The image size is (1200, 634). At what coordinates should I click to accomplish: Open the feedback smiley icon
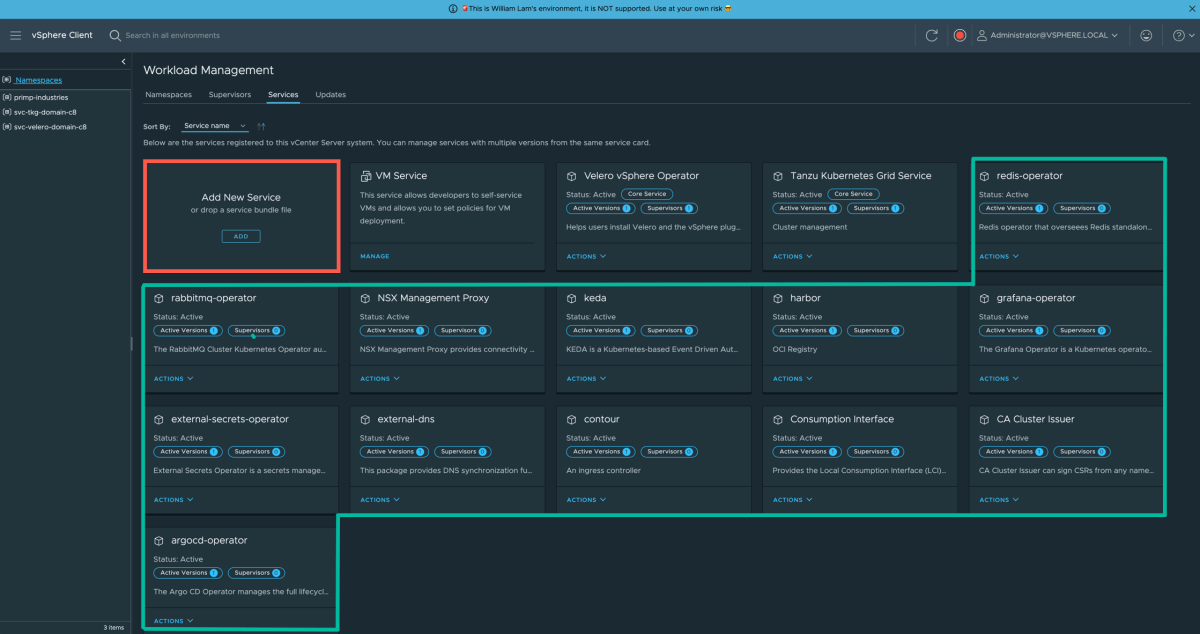point(1146,35)
